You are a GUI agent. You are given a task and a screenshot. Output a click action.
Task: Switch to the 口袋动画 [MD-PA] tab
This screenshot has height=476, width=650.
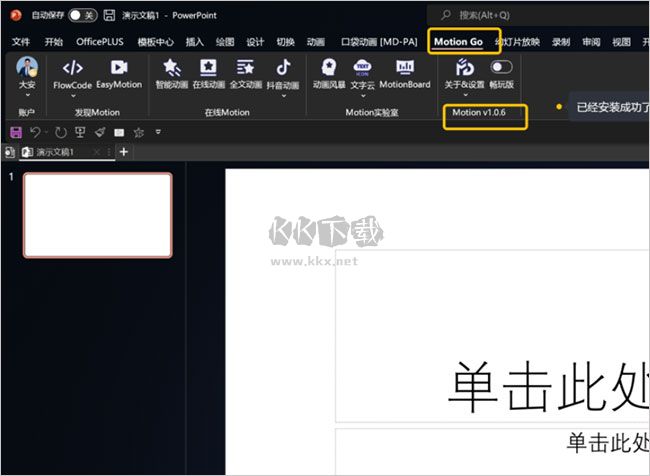coord(378,42)
